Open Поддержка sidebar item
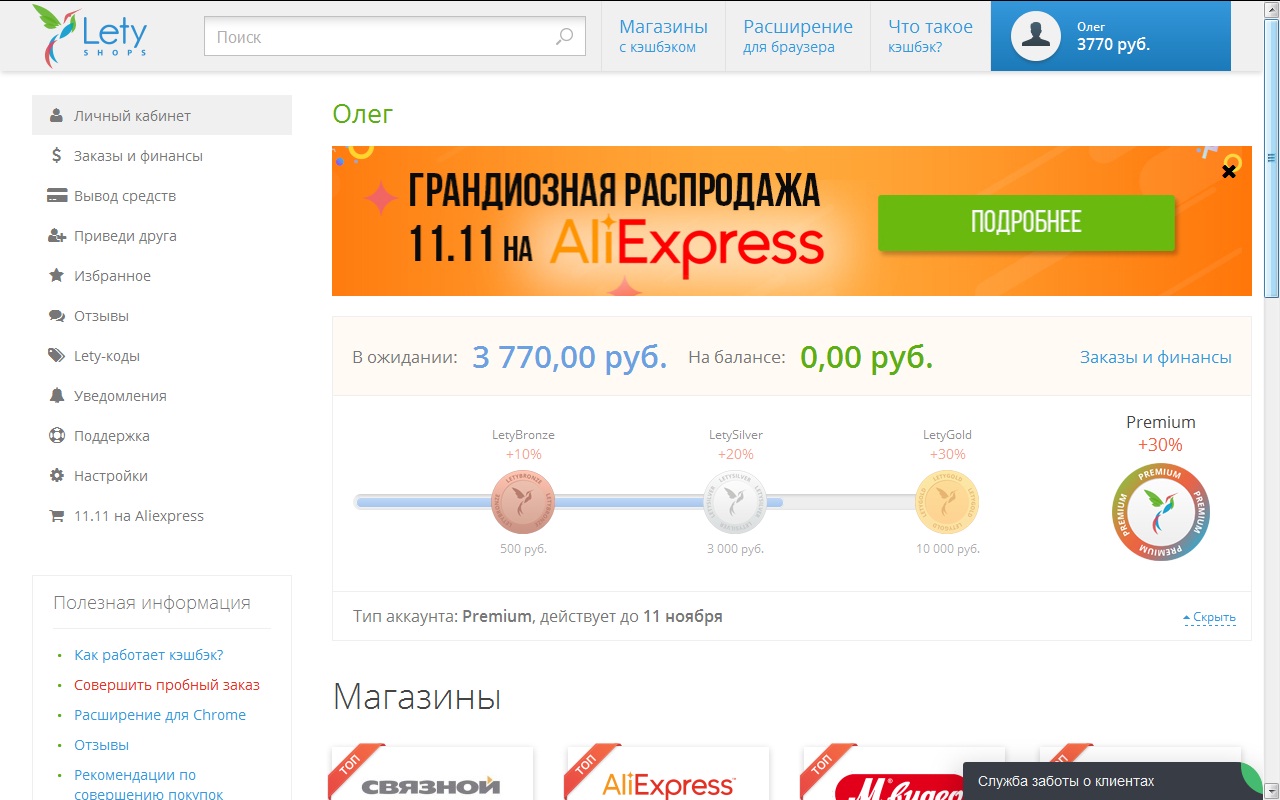Image resolution: width=1280 pixels, height=800 pixels. (162, 435)
